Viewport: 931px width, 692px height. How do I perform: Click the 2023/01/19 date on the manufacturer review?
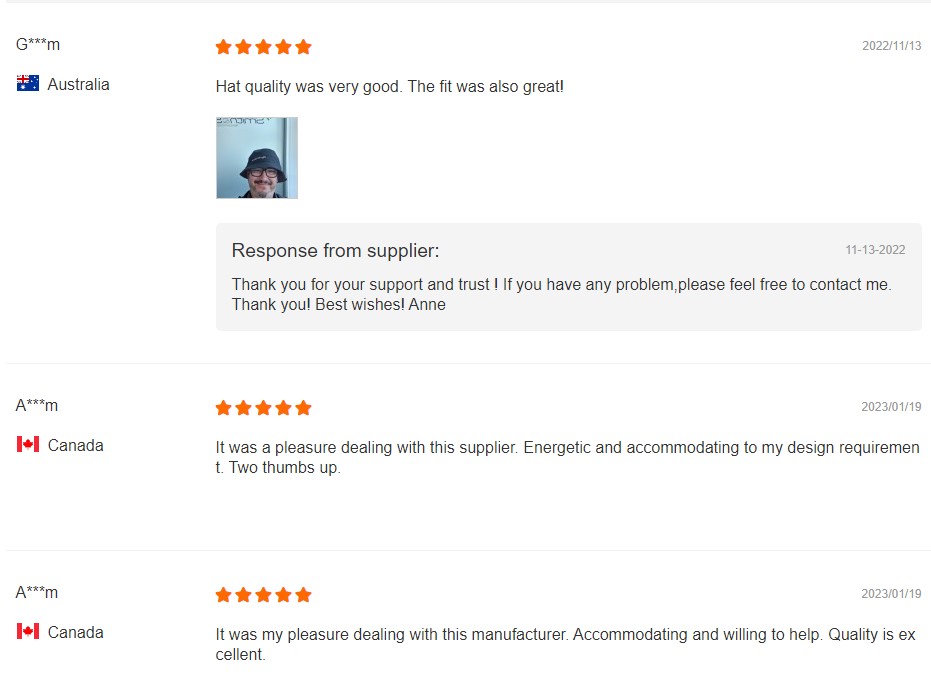891,594
